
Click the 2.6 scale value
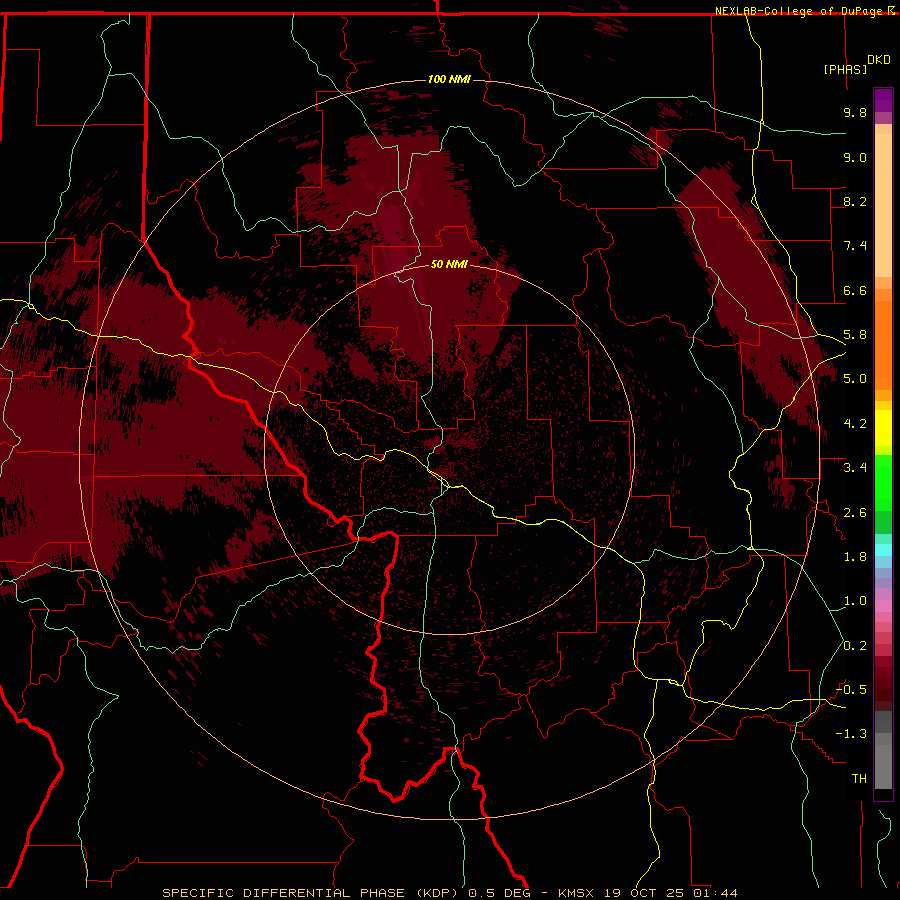tap(855, 513)
